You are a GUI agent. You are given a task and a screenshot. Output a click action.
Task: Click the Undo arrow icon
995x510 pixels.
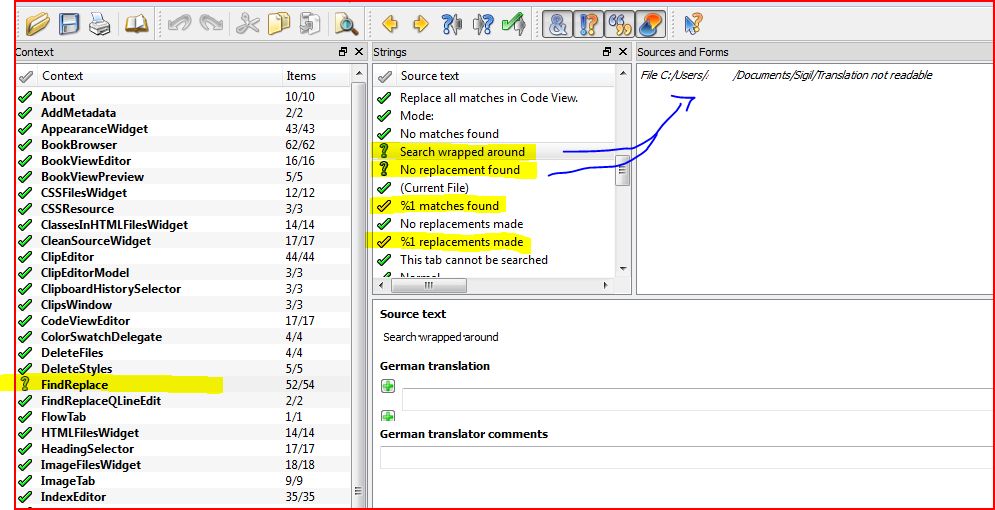(x=180, y=25)
